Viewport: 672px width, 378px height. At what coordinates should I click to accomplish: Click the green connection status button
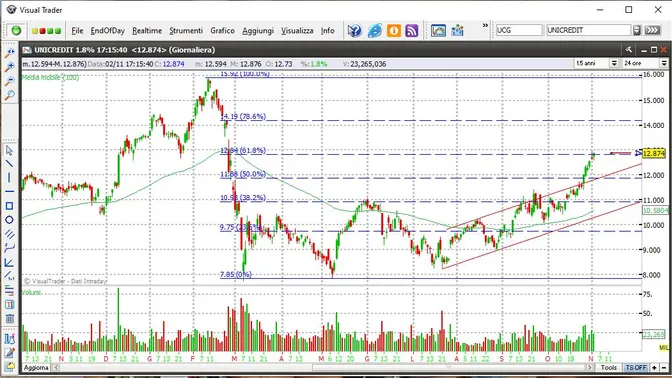(x=16, y=30)
